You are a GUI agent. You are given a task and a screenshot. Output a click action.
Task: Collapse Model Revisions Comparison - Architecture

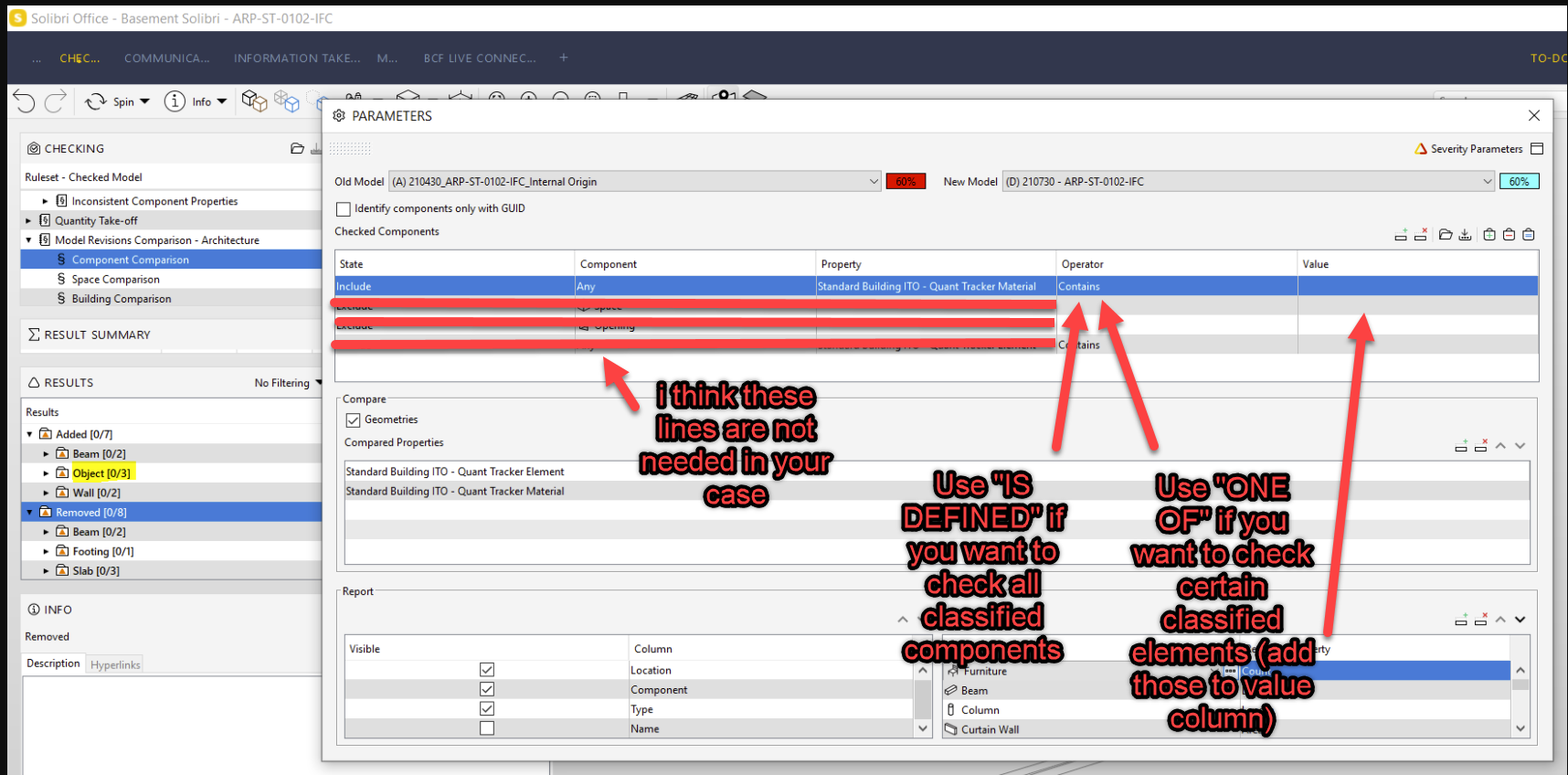tap(28, 240)
